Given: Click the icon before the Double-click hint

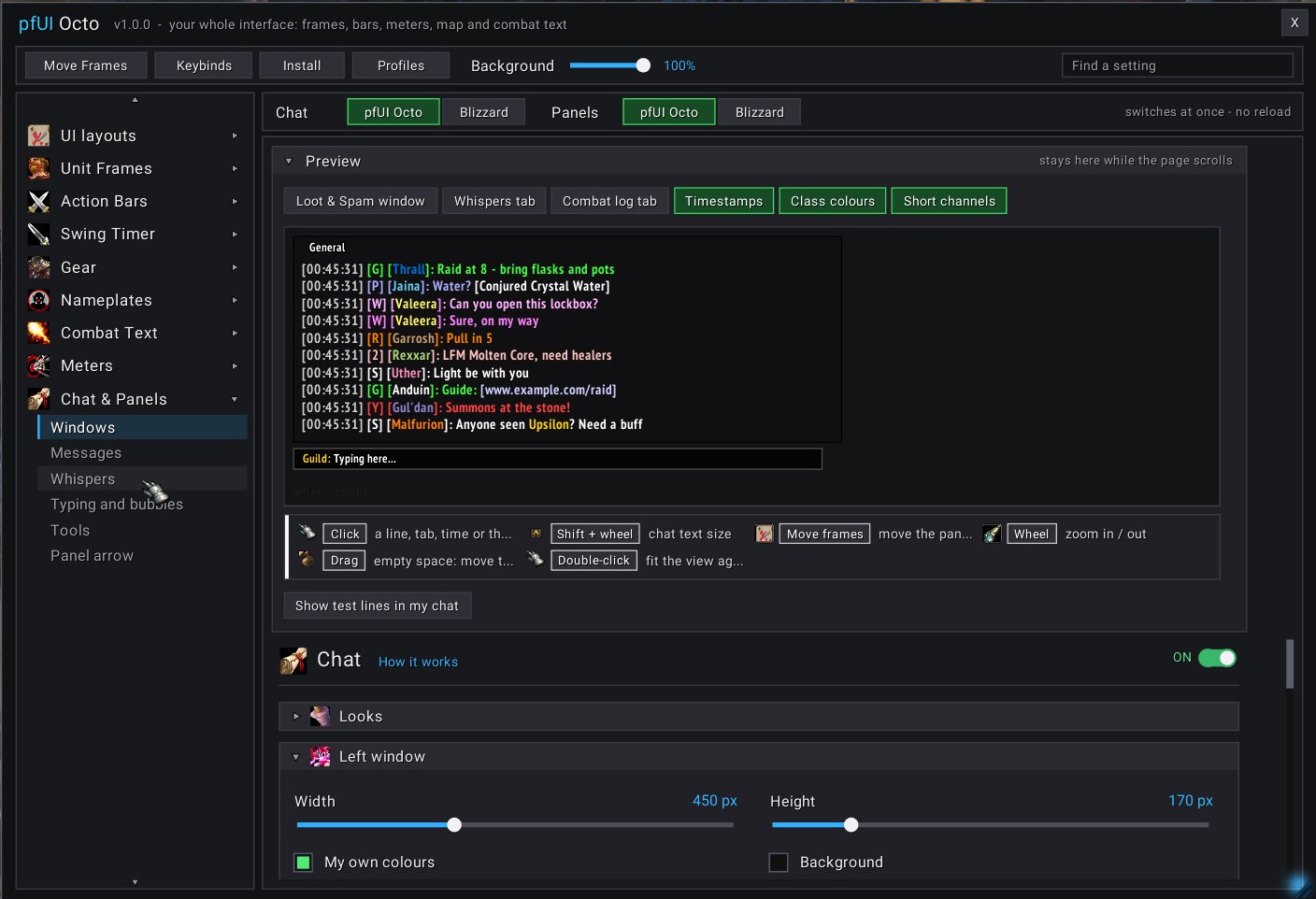Looking at the screenshot, I should [536, 560].
